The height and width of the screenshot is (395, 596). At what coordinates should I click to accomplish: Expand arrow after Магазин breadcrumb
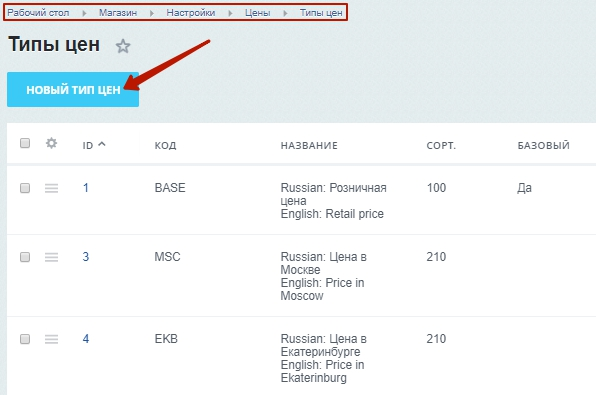click(x=152, y=13)
